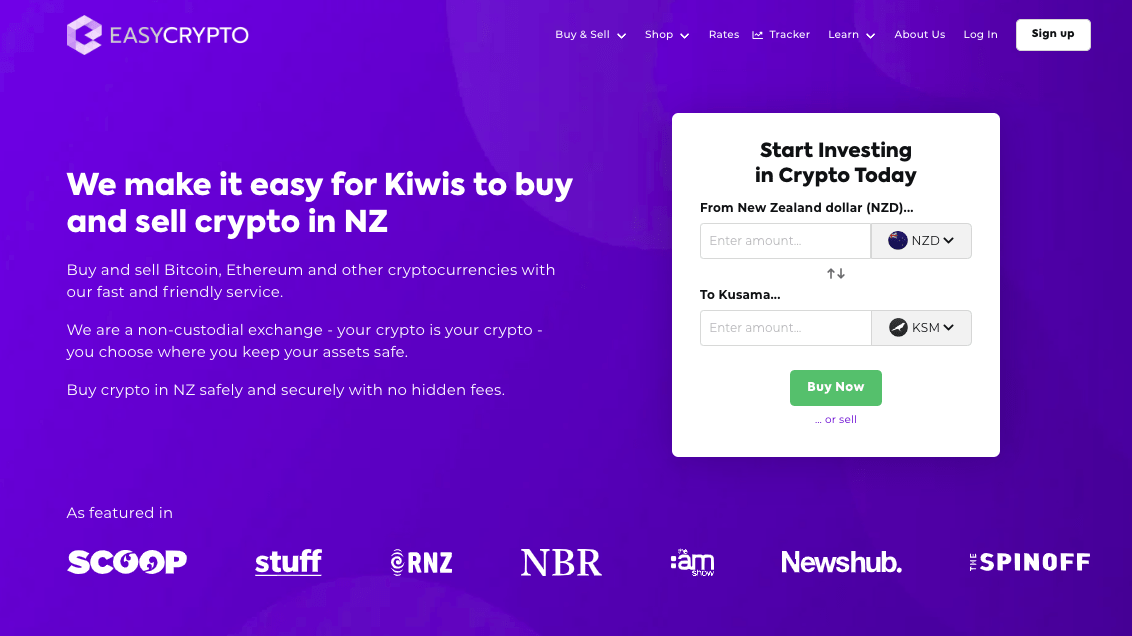Select Rates in the navigation bar
This screenshot has height=636, width=1132.
click(x=723, y=34)
